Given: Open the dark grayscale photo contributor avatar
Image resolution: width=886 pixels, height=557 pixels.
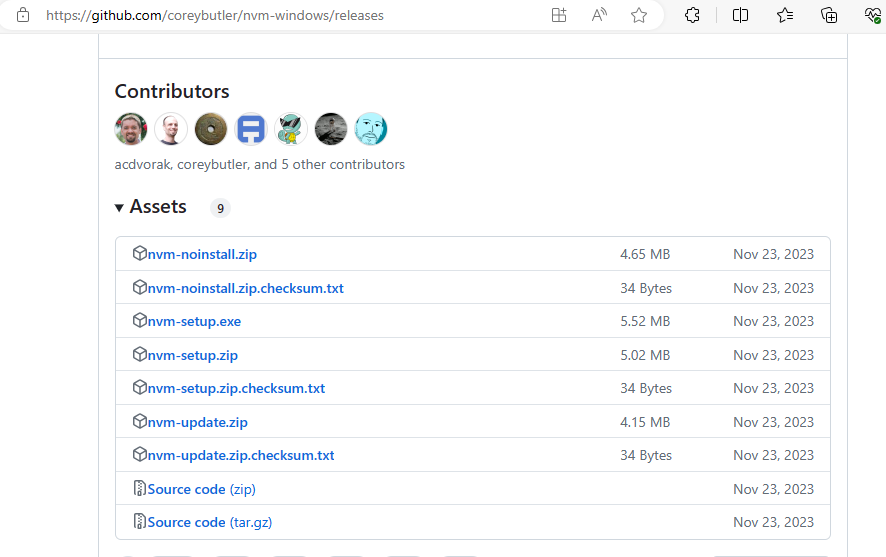Looking at the screenshot, I should coord(331,129).
